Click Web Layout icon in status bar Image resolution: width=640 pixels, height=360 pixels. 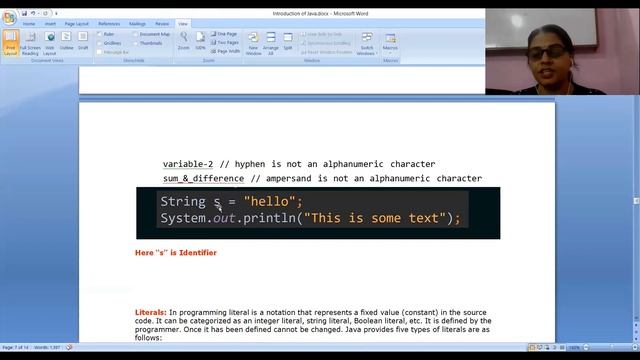coord(547,347)
